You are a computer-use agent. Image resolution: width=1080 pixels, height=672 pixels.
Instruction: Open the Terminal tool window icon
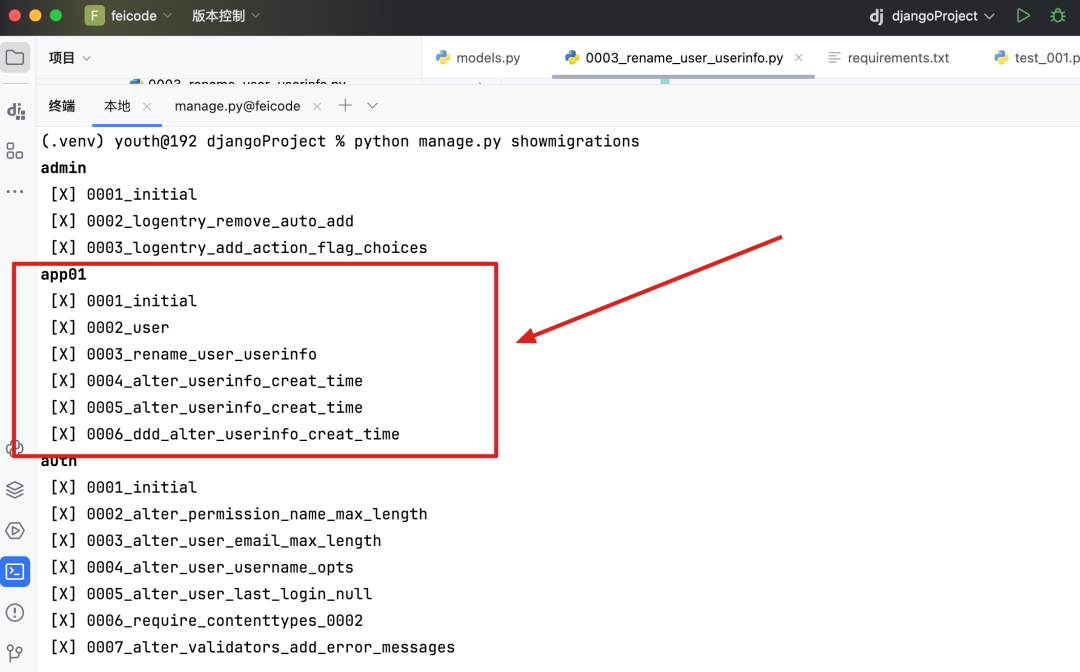pyautogui.click(x=15, y=571)
